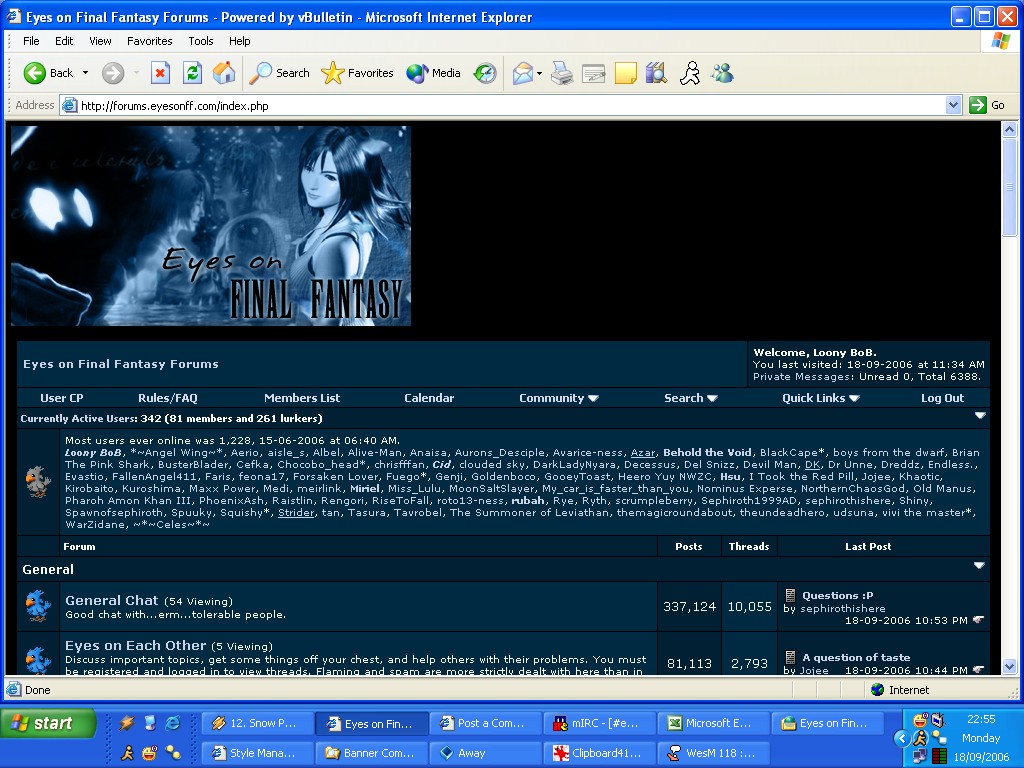This screenshot has height=768, width=1024.
Task: Switch to Style Manager taskbar window
Action: [x=257, y=753]
